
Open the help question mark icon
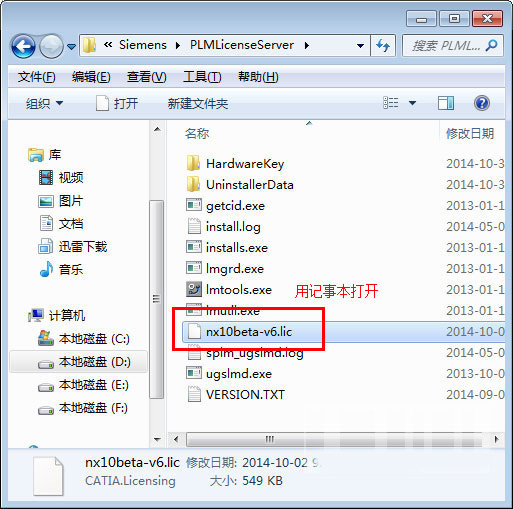tap(482, 103)
